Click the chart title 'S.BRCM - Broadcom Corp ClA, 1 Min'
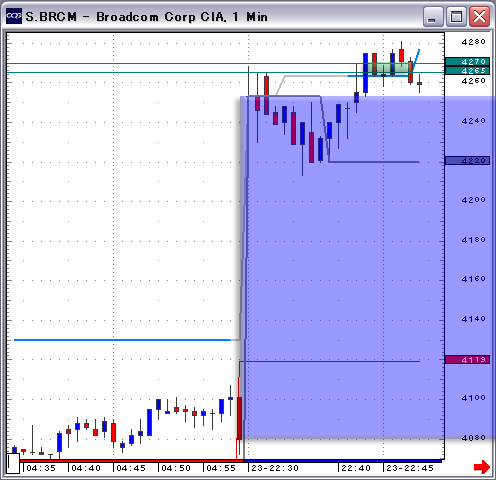The image size is (496, 480). 147,17
